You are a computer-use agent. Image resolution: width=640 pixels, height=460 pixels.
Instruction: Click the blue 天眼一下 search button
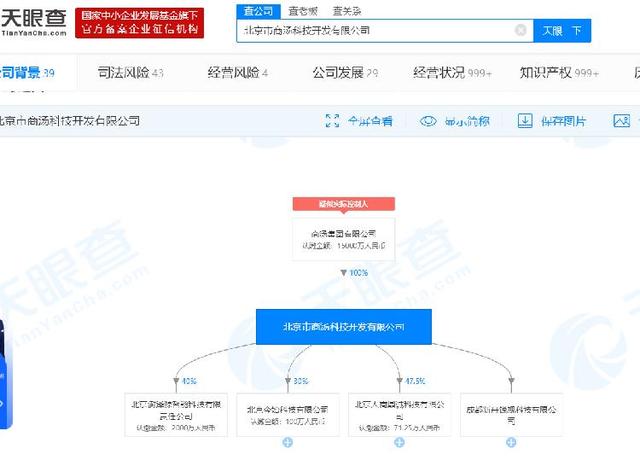tap(562, 31)
